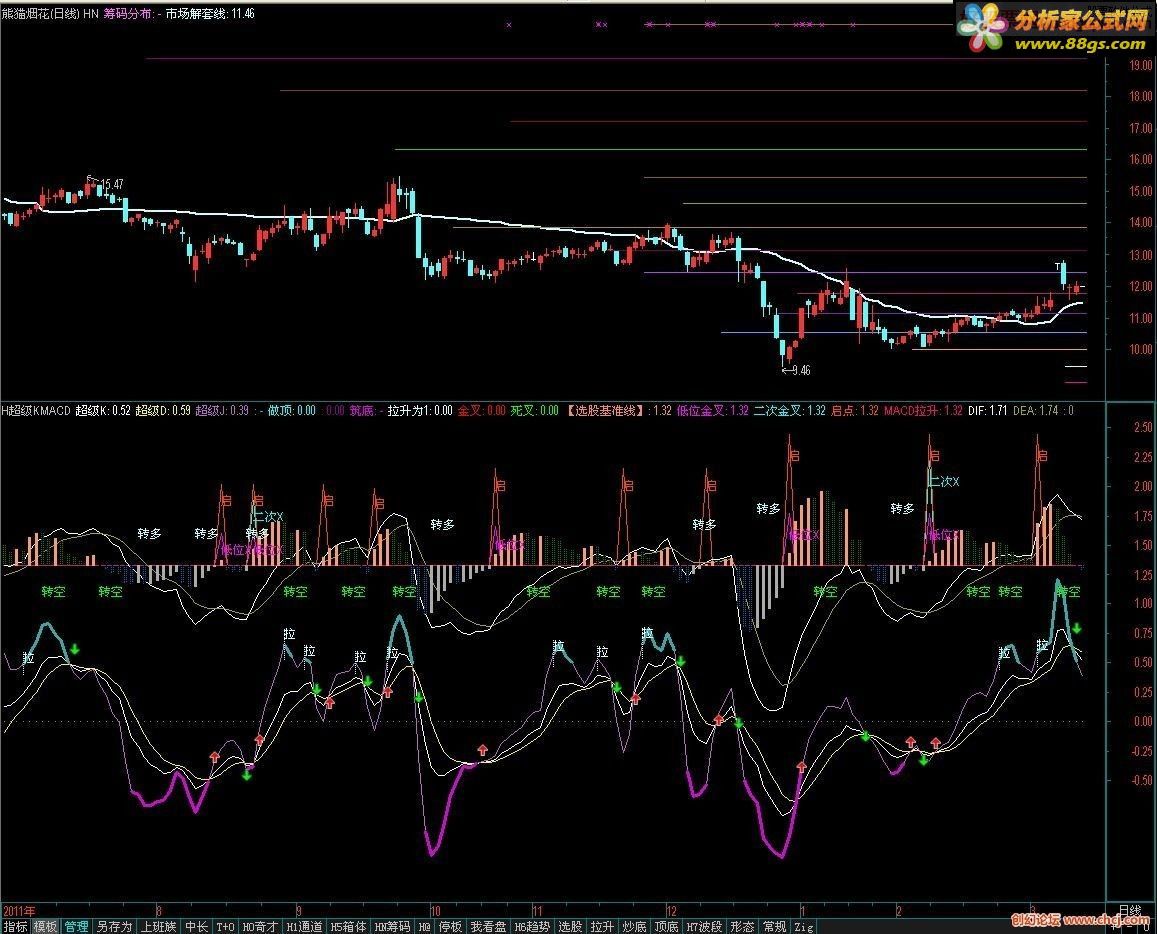Click the MACD拉升: 1.32 readout
The image size is (1157, 934).
pyautogui.click(x=923, y=410)
